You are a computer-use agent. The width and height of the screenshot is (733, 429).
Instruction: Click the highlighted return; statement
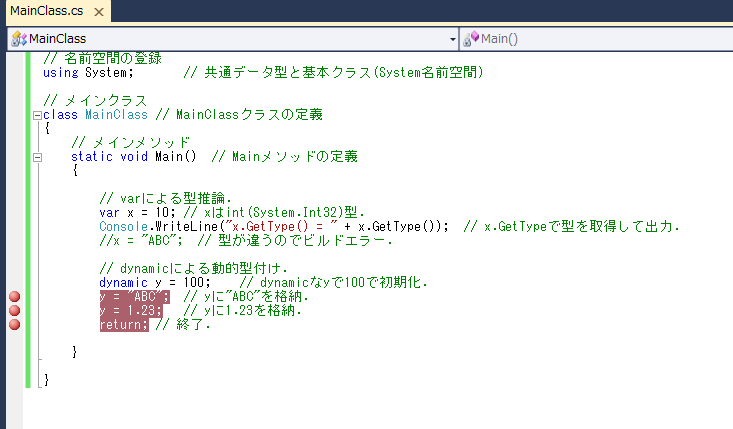tap(124, 325)
